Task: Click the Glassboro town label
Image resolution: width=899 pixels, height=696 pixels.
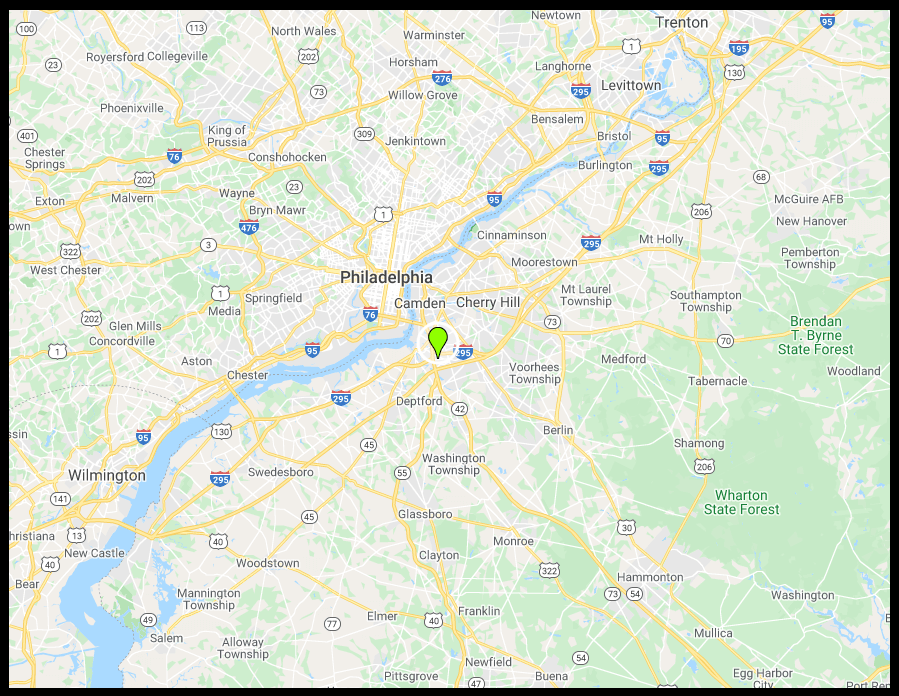Action: click(425, 514)
